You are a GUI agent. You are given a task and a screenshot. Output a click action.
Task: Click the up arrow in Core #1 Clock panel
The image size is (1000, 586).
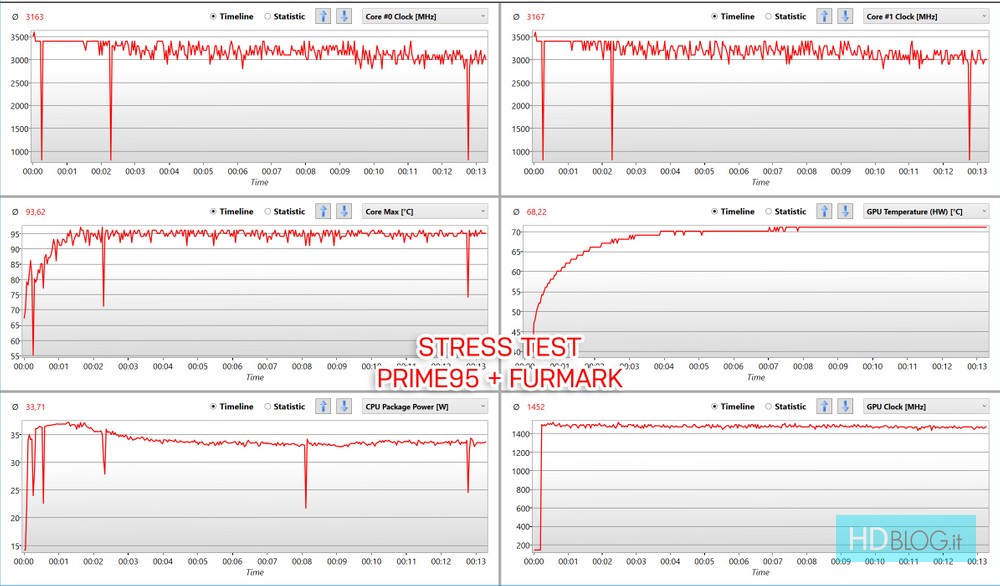(825, 17)
